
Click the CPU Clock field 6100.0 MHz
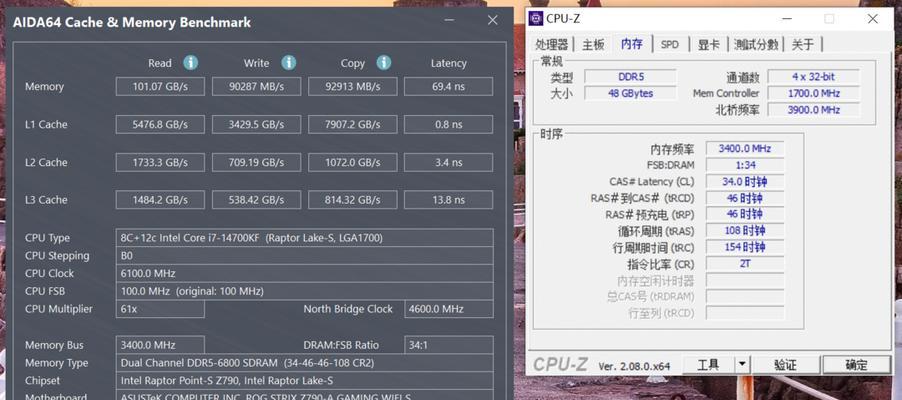(304, 273)
